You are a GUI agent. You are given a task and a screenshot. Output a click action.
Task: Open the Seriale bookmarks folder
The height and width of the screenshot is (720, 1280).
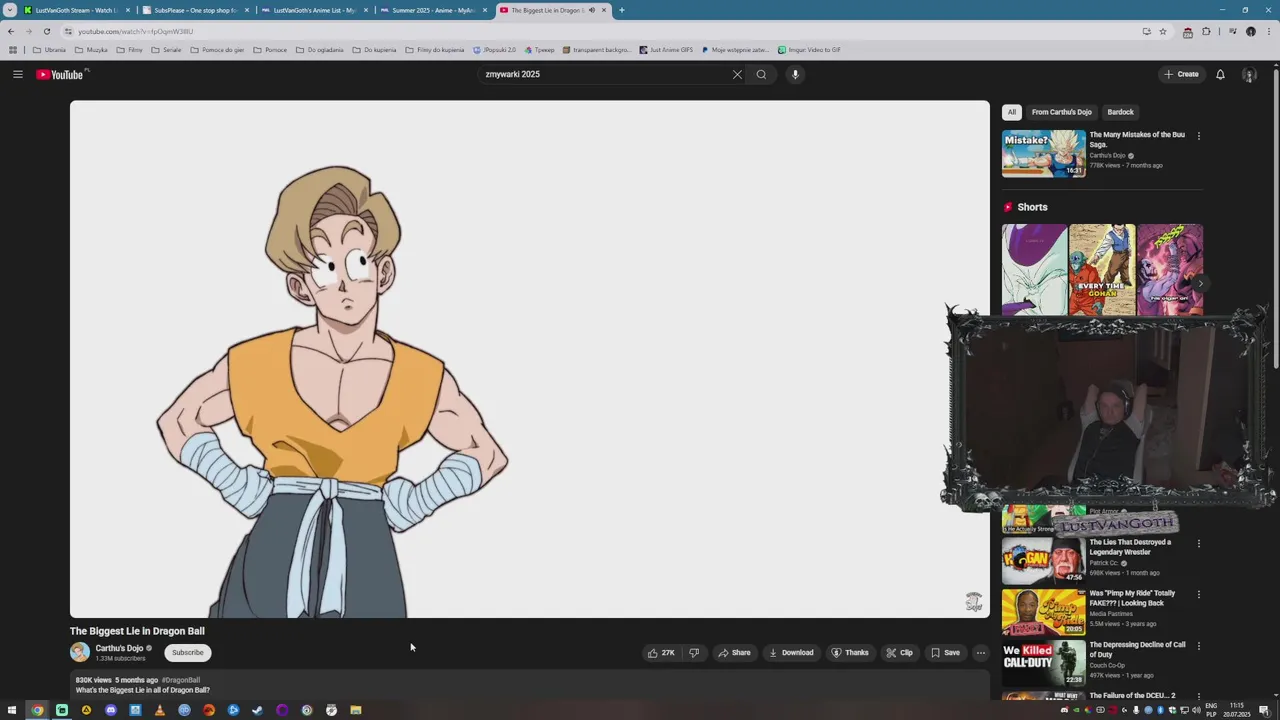pyautogui.click(x=166, y=50)
